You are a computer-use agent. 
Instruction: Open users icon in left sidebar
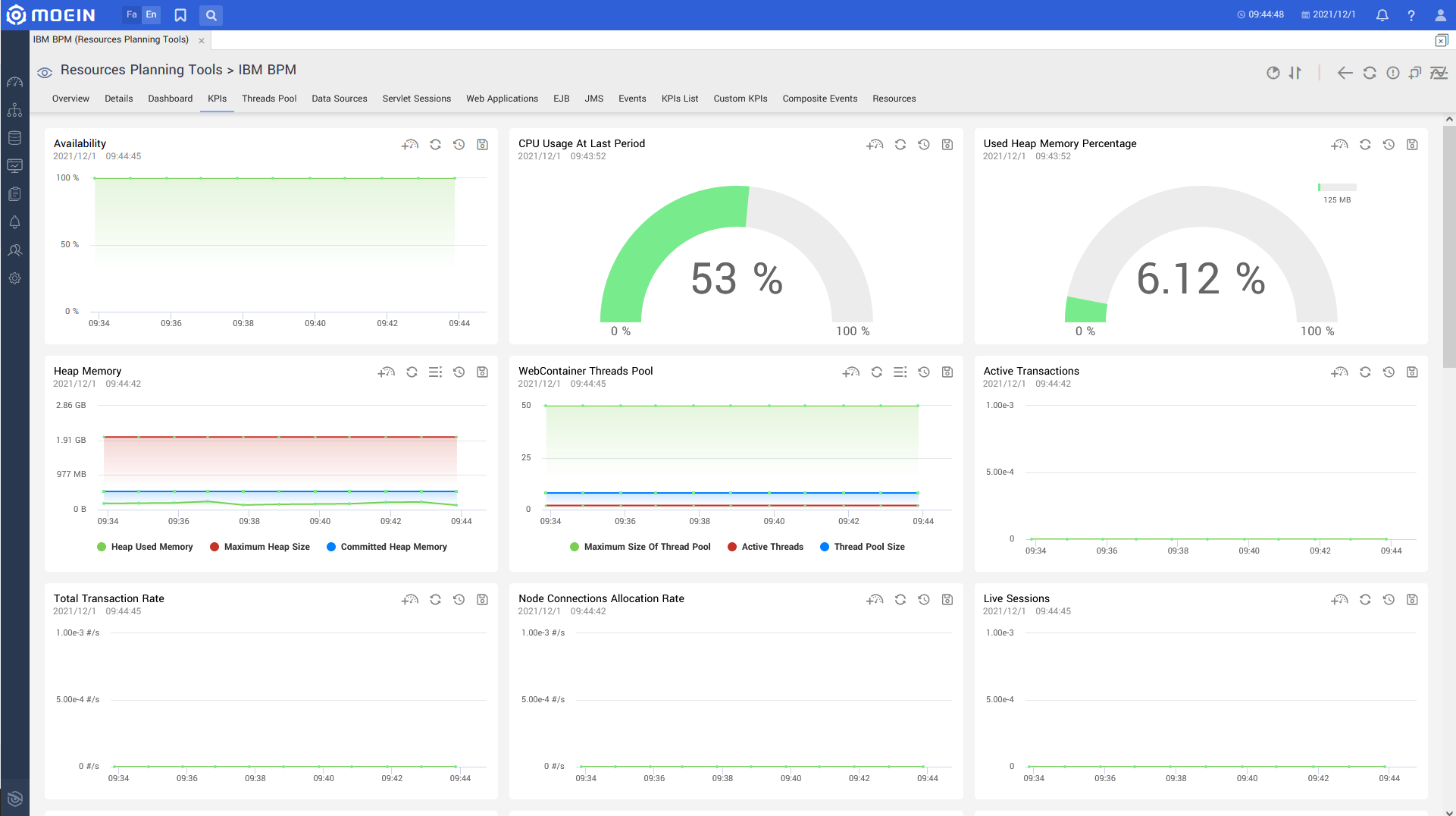[14, 250]
